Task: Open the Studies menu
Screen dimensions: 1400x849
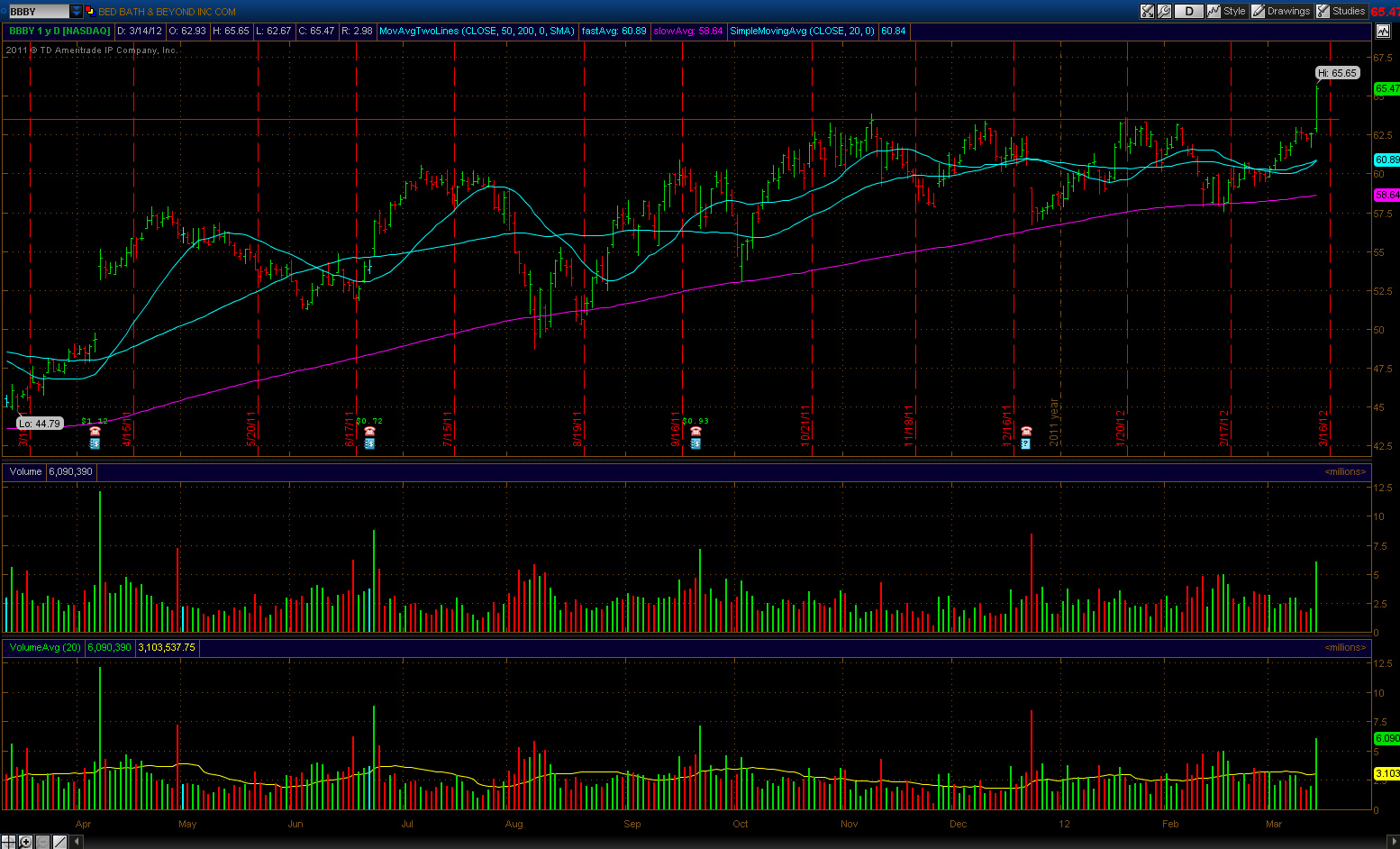Action: (x=1341, y=11)
